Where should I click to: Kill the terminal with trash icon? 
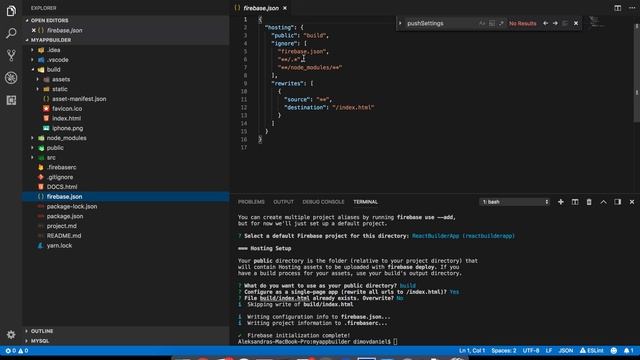click(x=589, y=202)
